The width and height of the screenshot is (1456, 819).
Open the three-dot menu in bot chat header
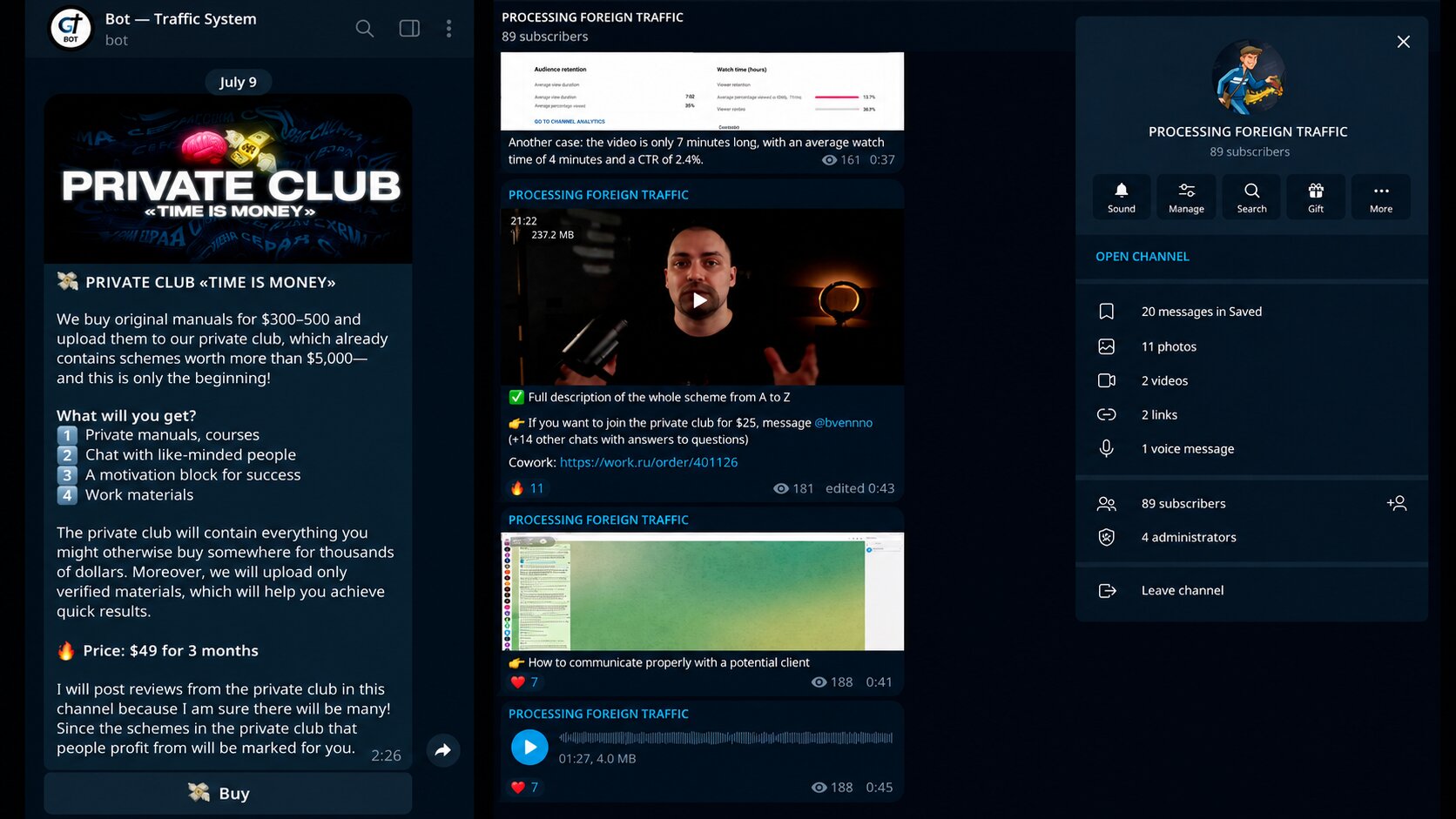tap(448, 29)
